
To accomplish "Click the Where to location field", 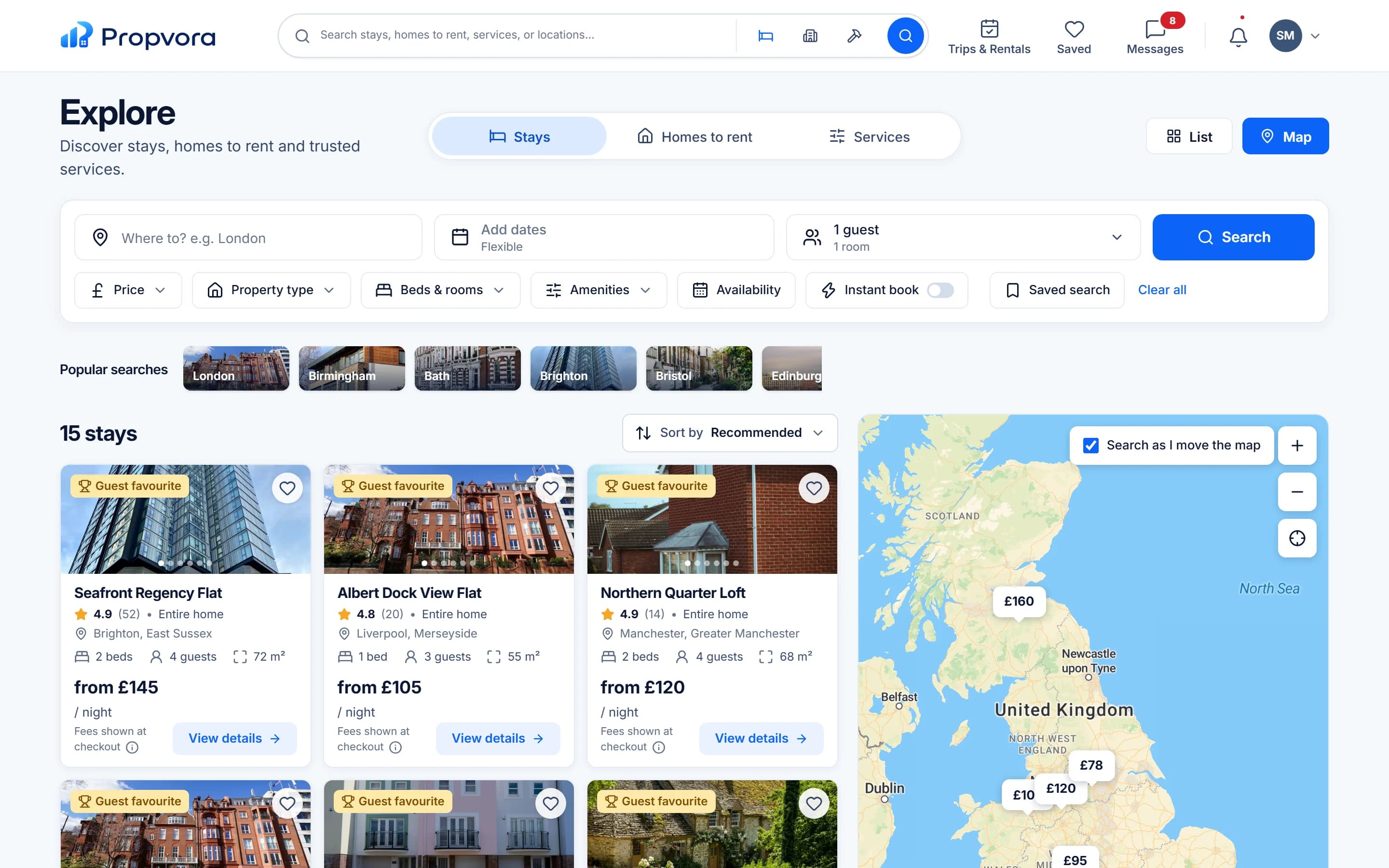I will point(248,237).
